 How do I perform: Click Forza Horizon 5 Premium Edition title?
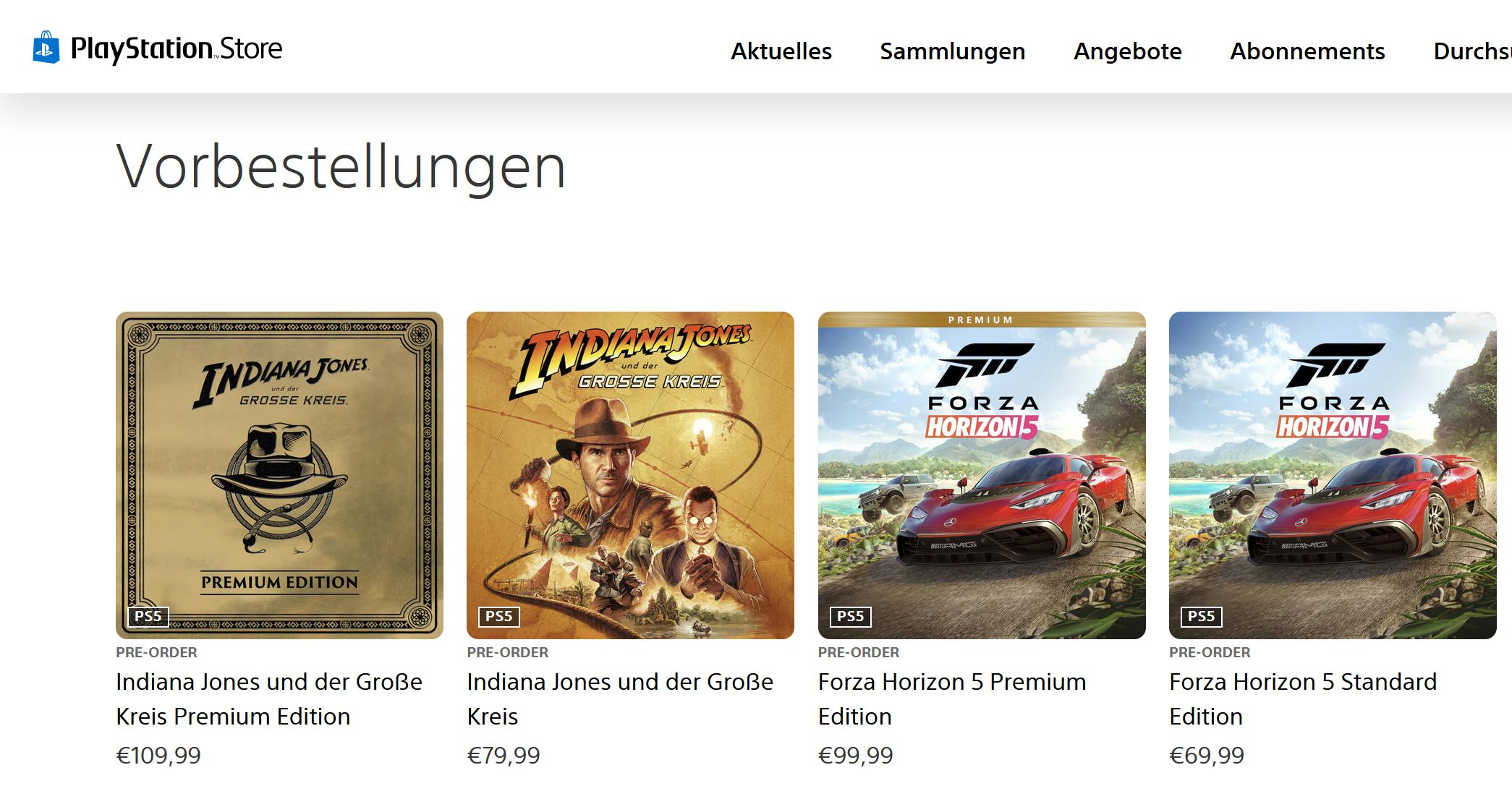pyautogui.click(x=952, y=699)
